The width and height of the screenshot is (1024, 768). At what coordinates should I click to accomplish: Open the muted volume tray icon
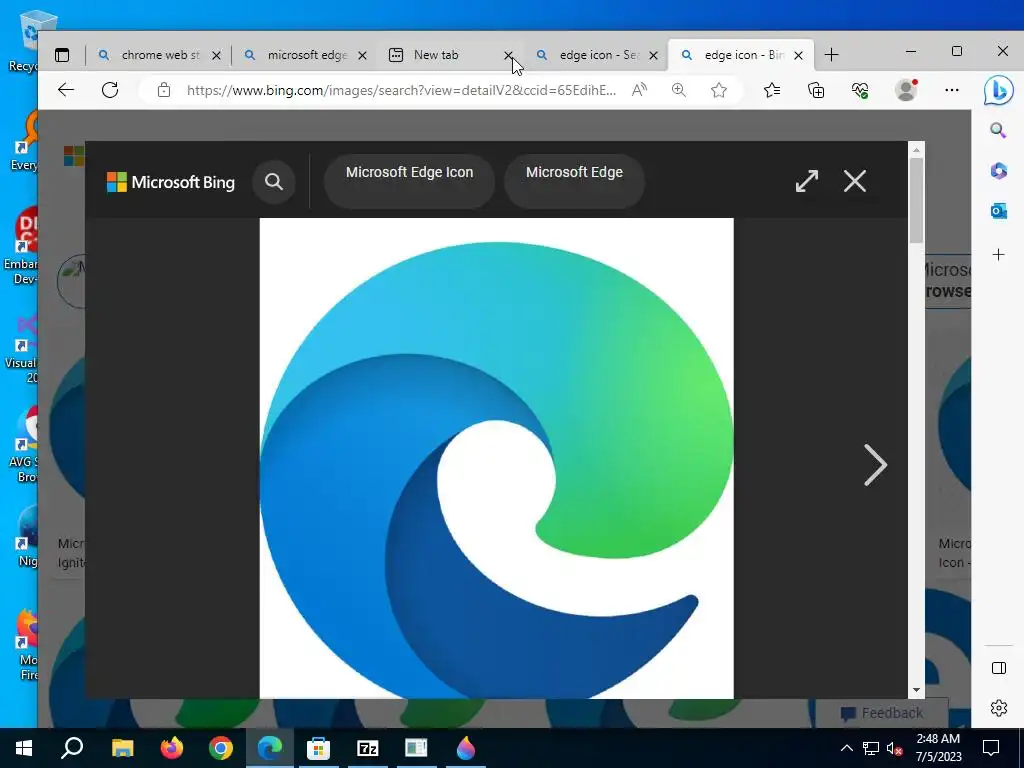point(895,748)
